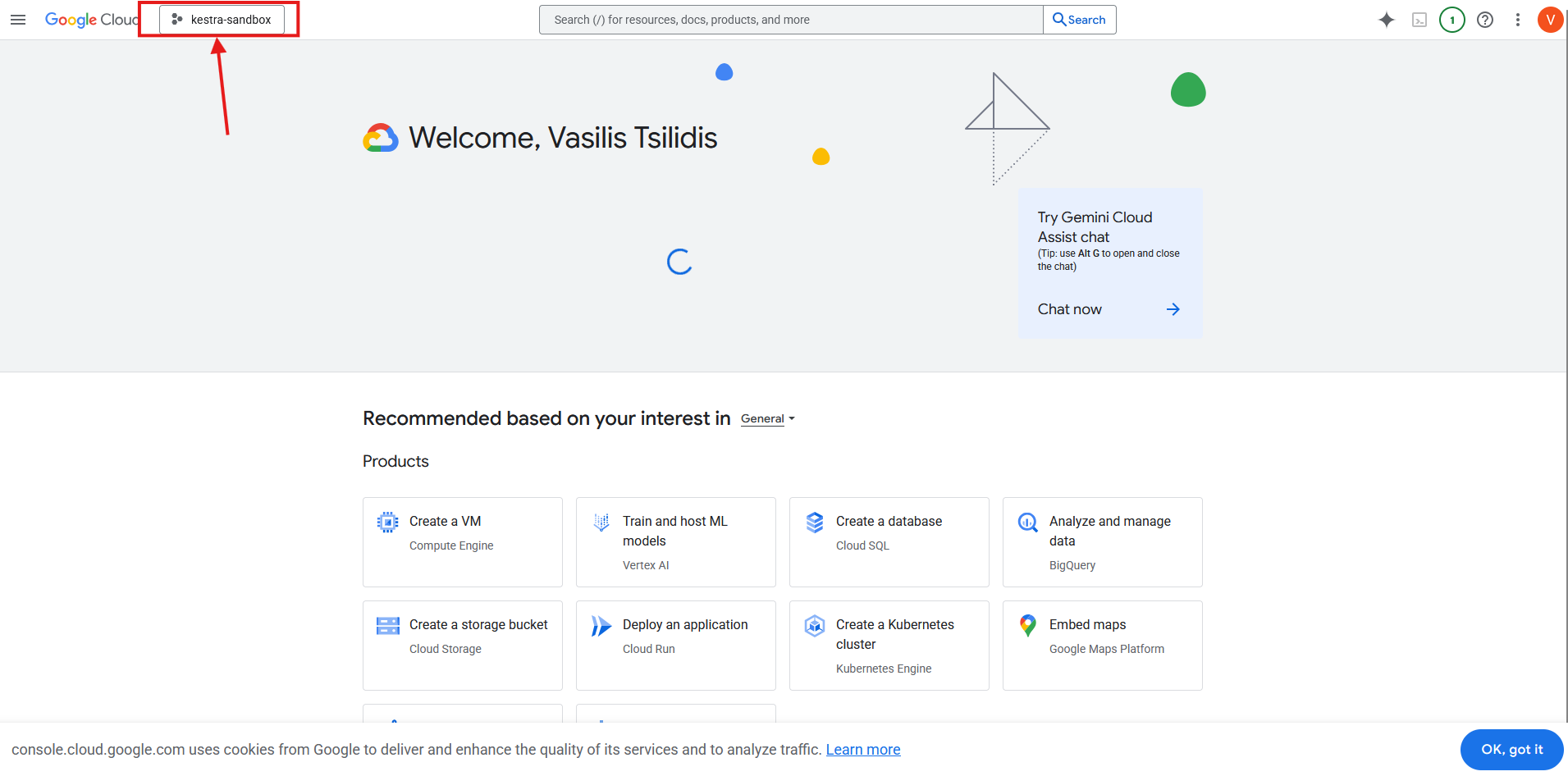Click the search bar for resources
This screenshot has width=1568, height=776.
[790, 20]
